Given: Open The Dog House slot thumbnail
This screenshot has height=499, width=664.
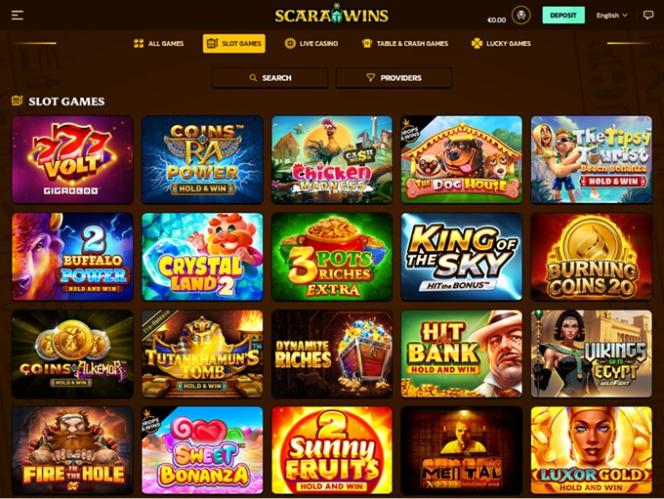Looking at the screenshot, I should pos(462,160).
